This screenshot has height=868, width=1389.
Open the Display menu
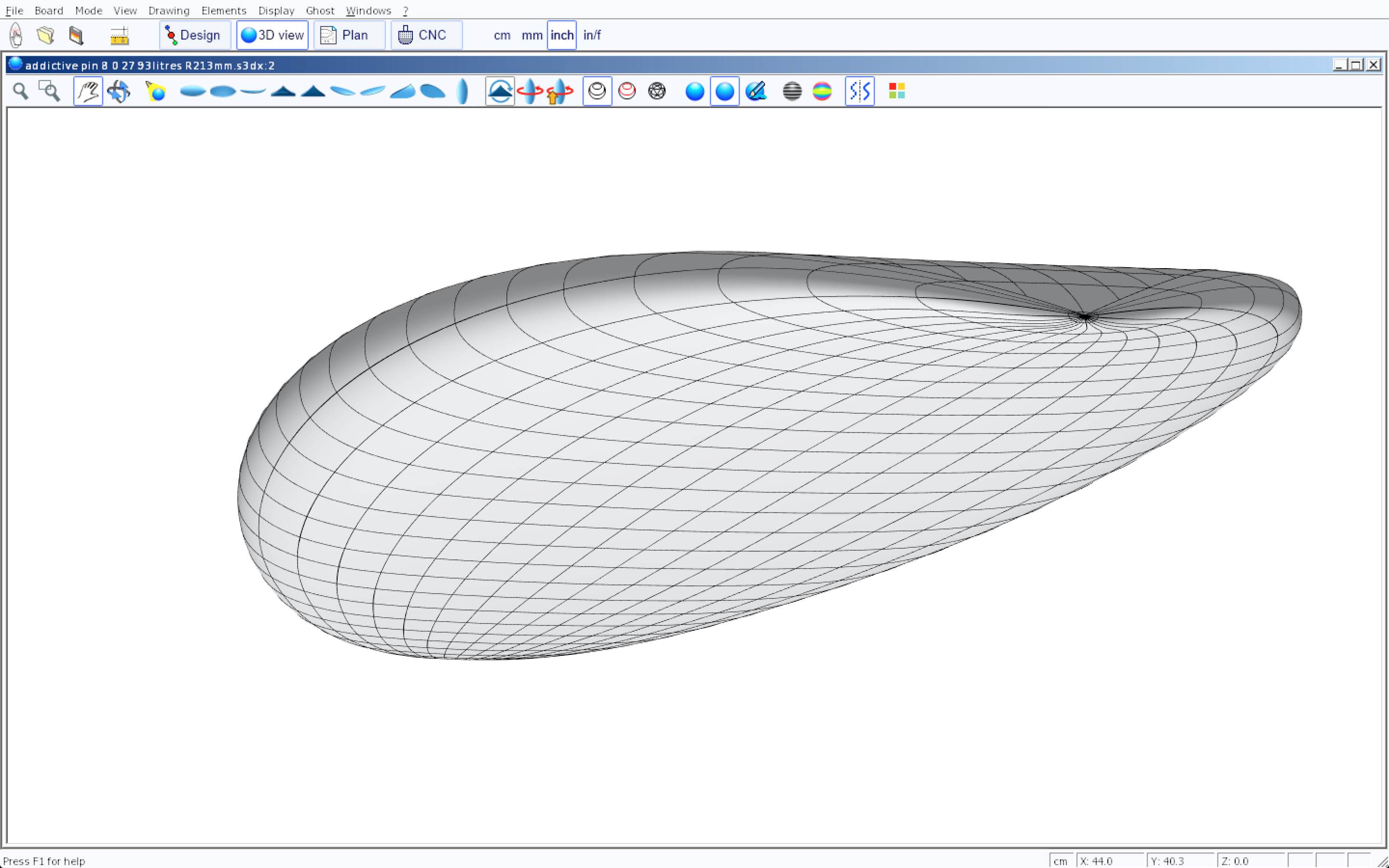pos(276,10)
